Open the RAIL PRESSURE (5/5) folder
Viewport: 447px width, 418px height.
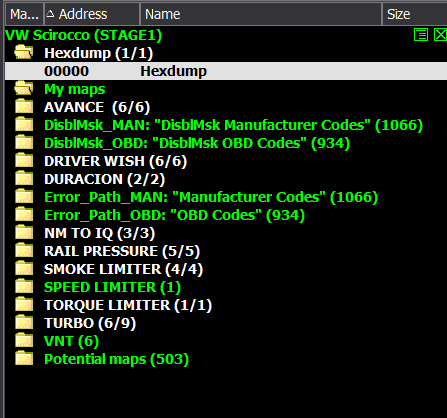(122, 251)
